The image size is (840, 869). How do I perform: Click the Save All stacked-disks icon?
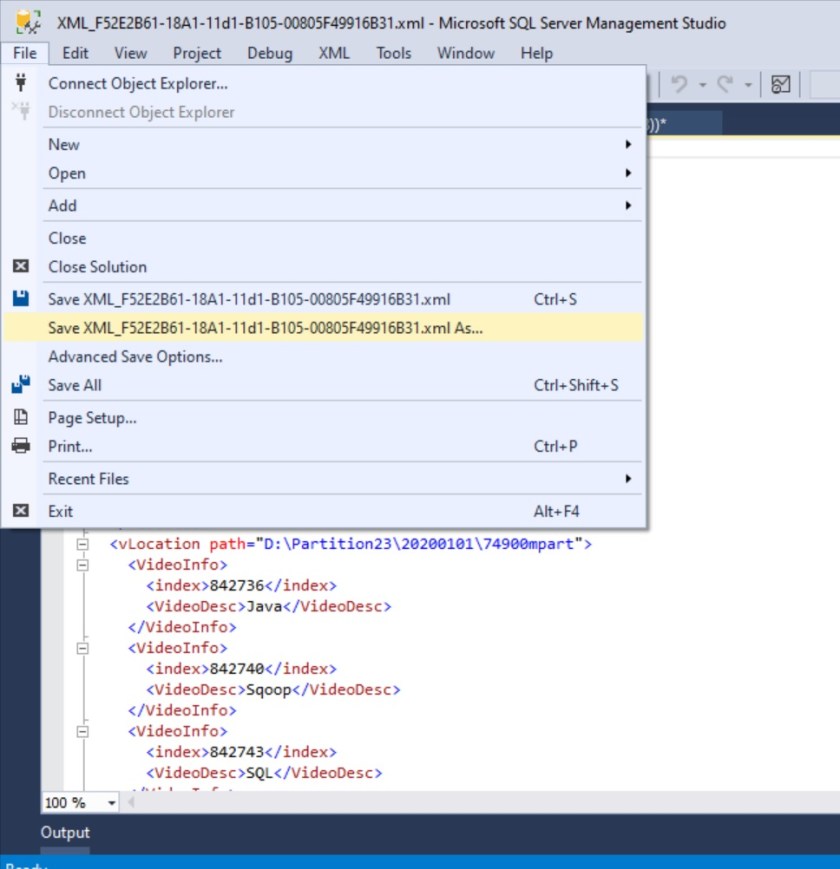tap(20, 385)
